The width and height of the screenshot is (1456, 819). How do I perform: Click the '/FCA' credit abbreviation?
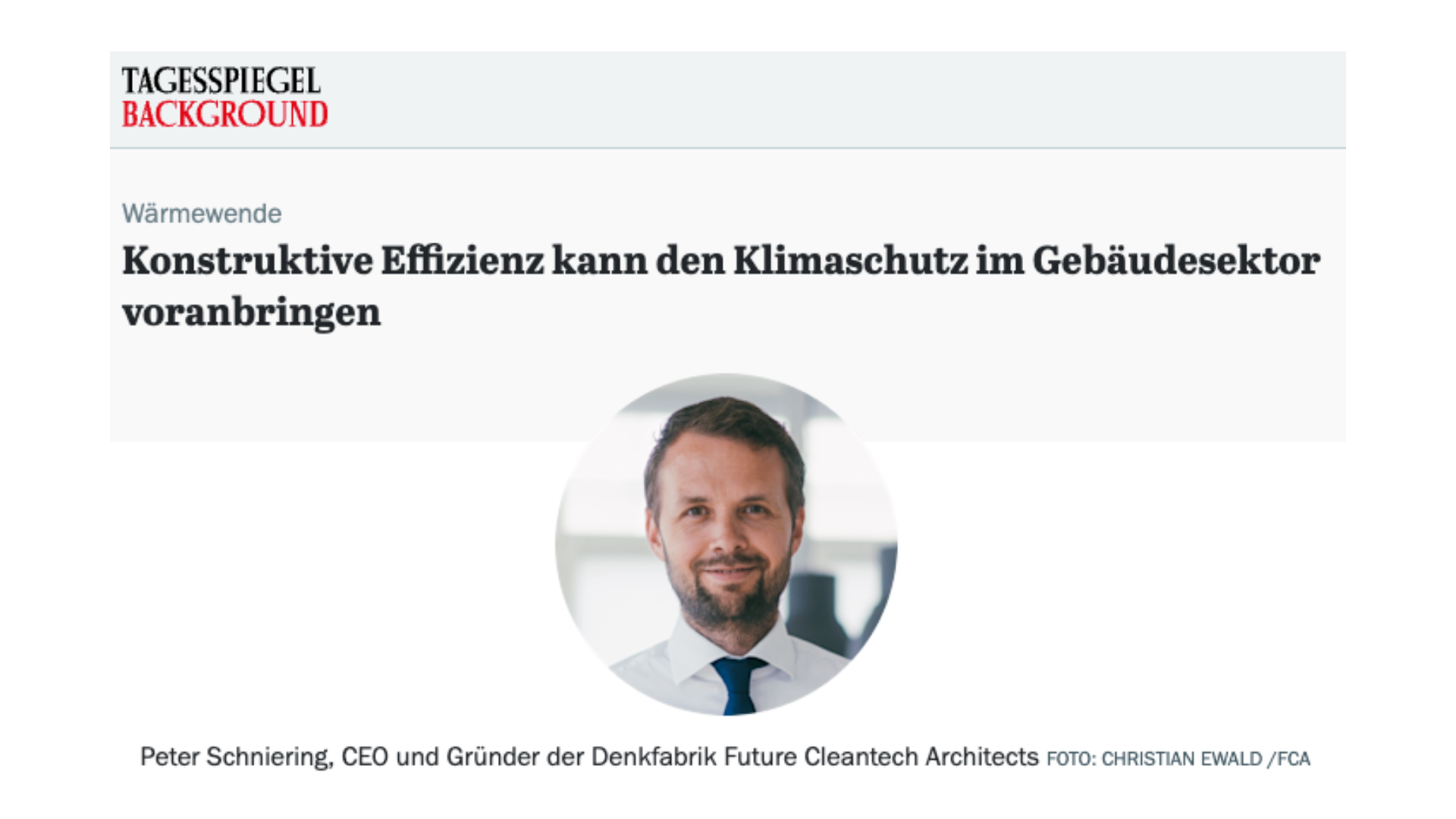(x=1289, y=759)
